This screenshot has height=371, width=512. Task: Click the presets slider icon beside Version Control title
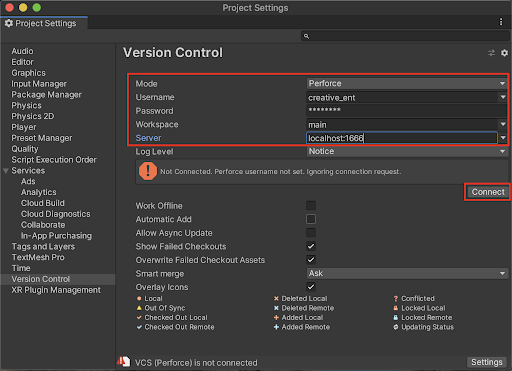pos(491,53)
